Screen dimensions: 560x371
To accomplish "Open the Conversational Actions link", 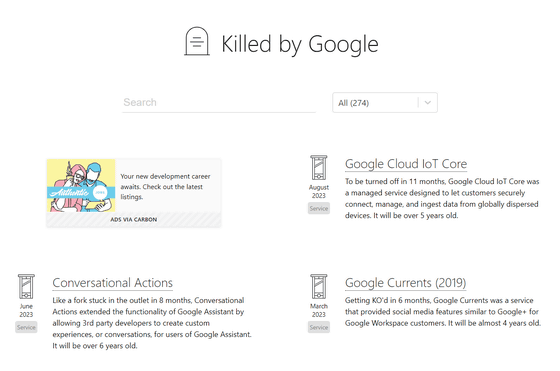I will [x=112, y=283].
